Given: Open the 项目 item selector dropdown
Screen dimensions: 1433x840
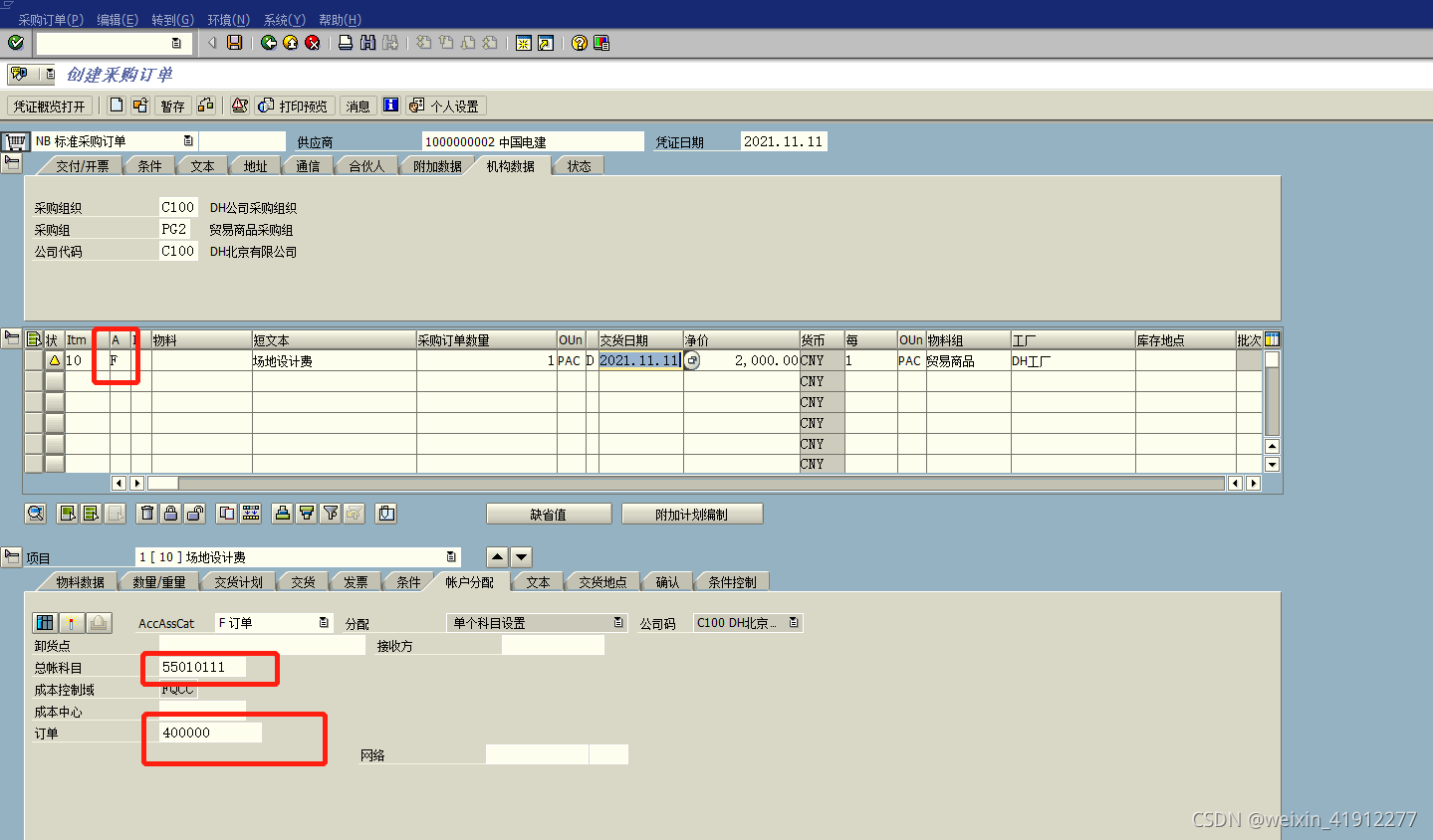Looking at the screenshot, I should point(451,557).
